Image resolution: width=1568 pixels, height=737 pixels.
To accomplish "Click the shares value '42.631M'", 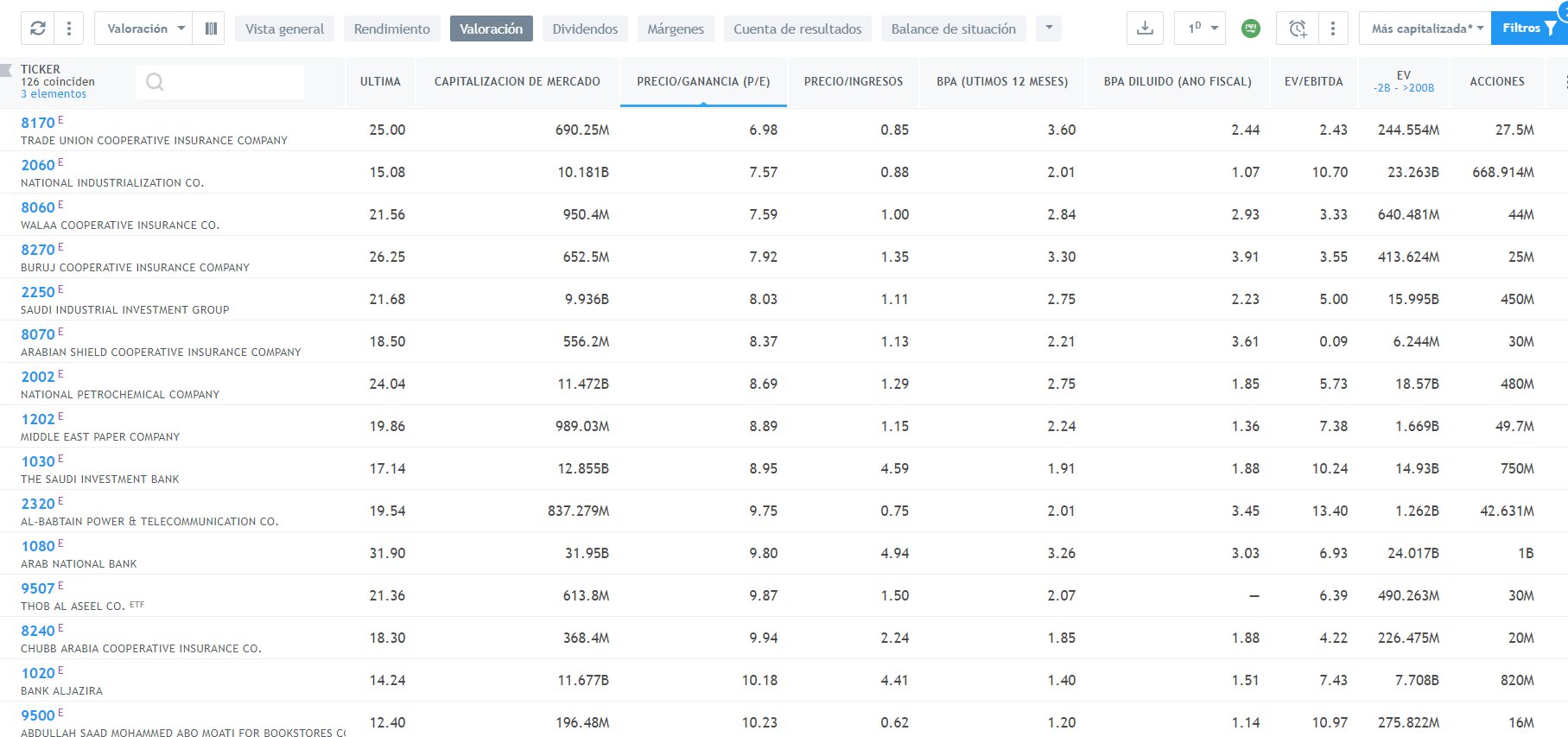I will coord(1508,511).
